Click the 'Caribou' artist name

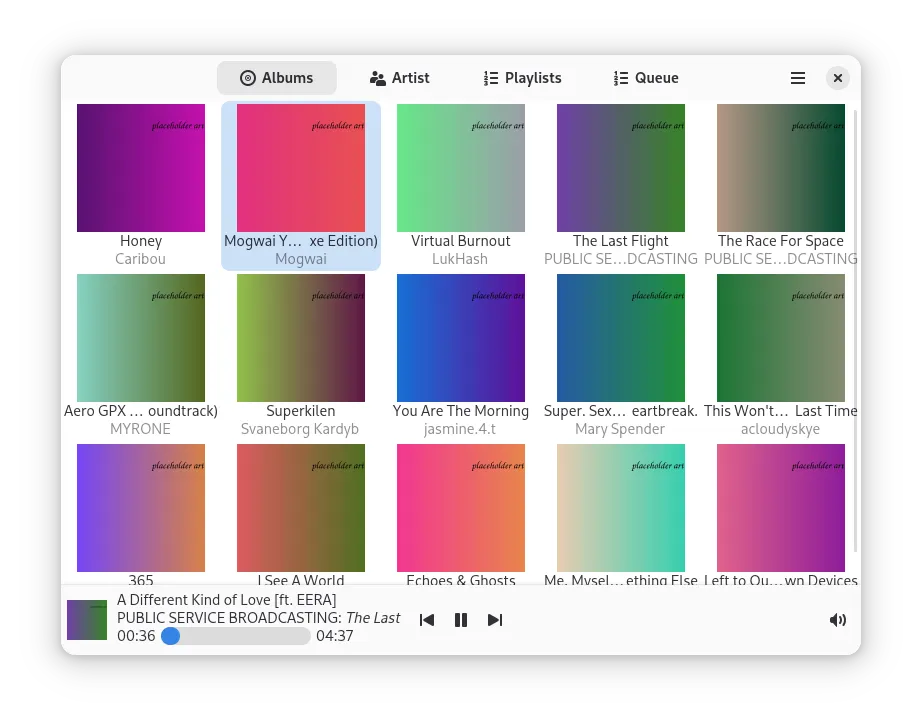pos(141,259)
